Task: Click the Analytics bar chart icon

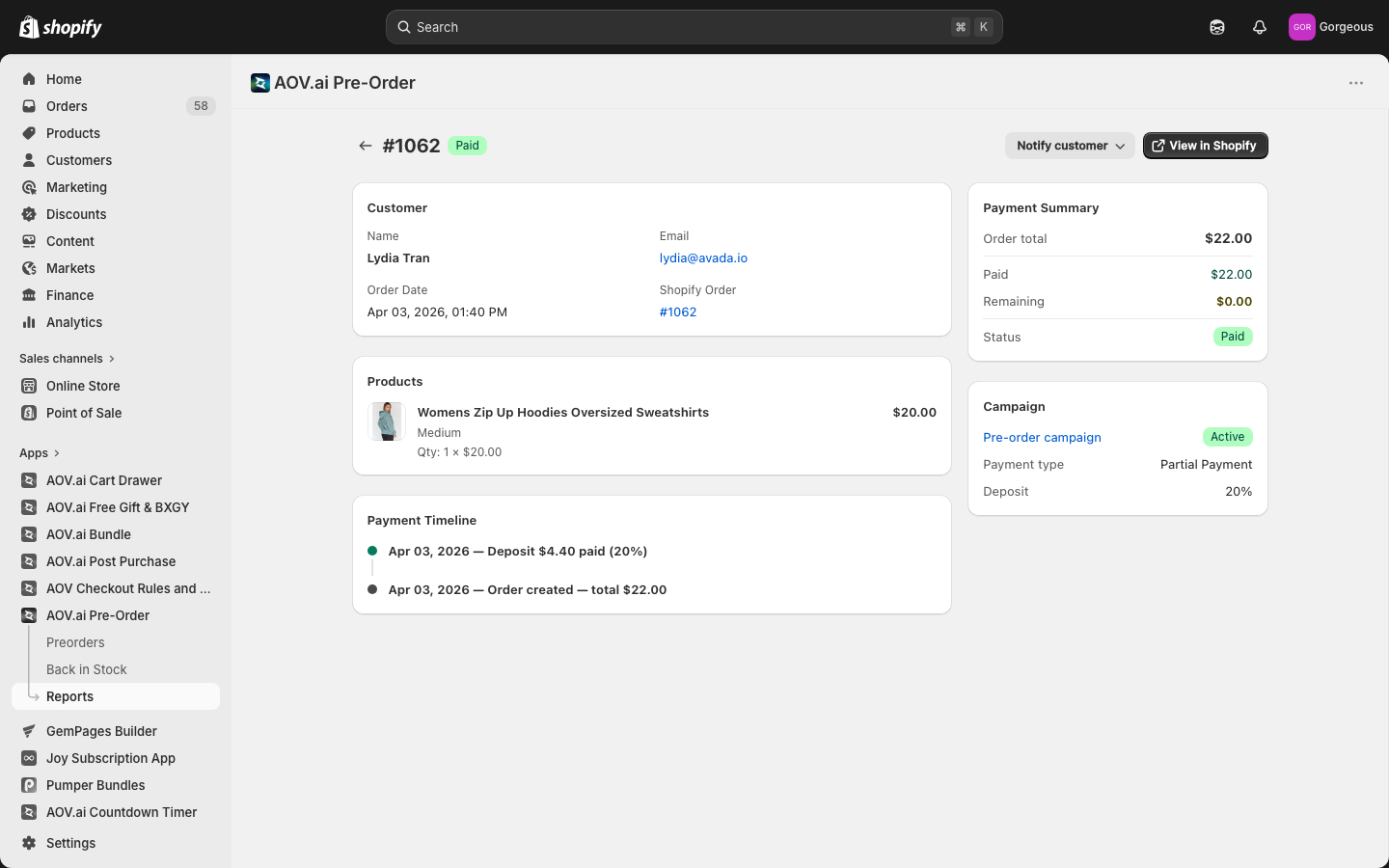Action: [x=29, y=322]
